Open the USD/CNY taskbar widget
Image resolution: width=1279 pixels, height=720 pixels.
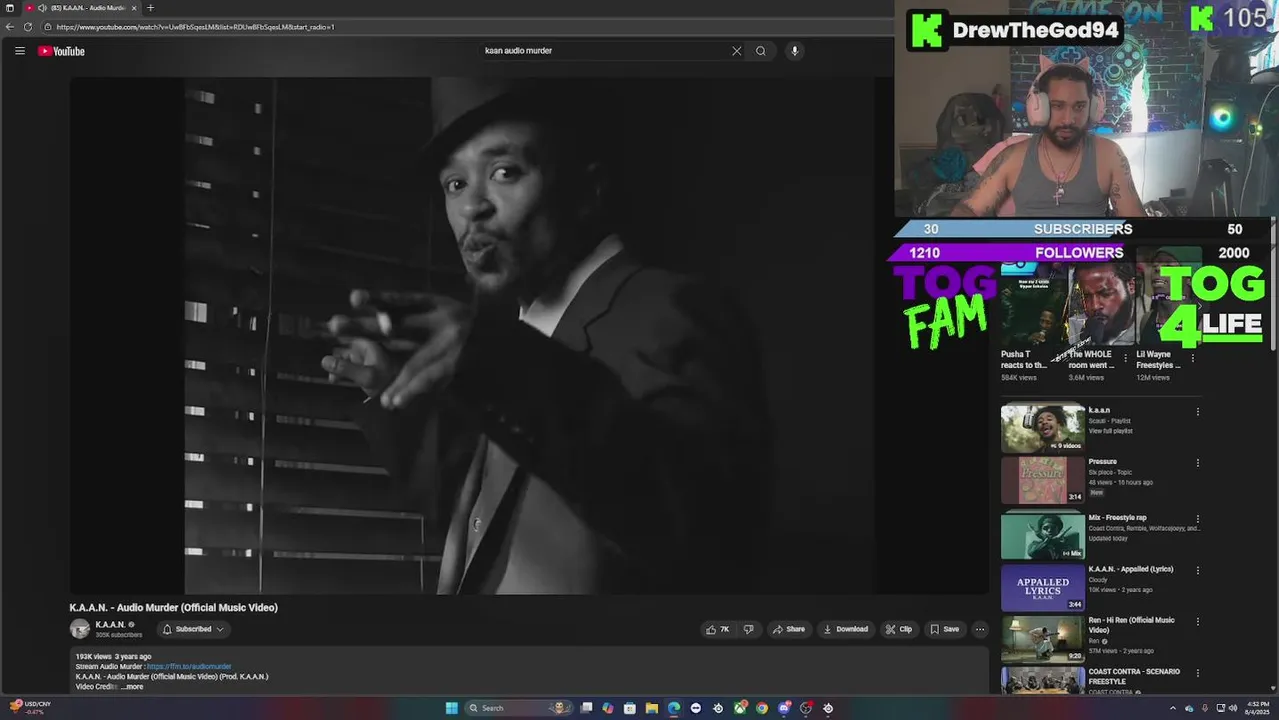(28, 708)
